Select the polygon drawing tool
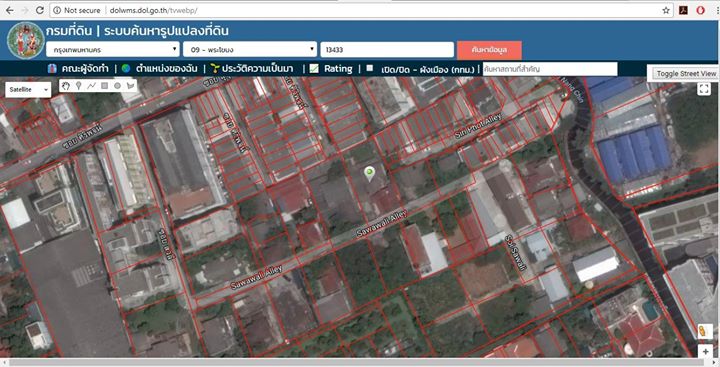This screenshot has width=720, height=367. point(130,86)
